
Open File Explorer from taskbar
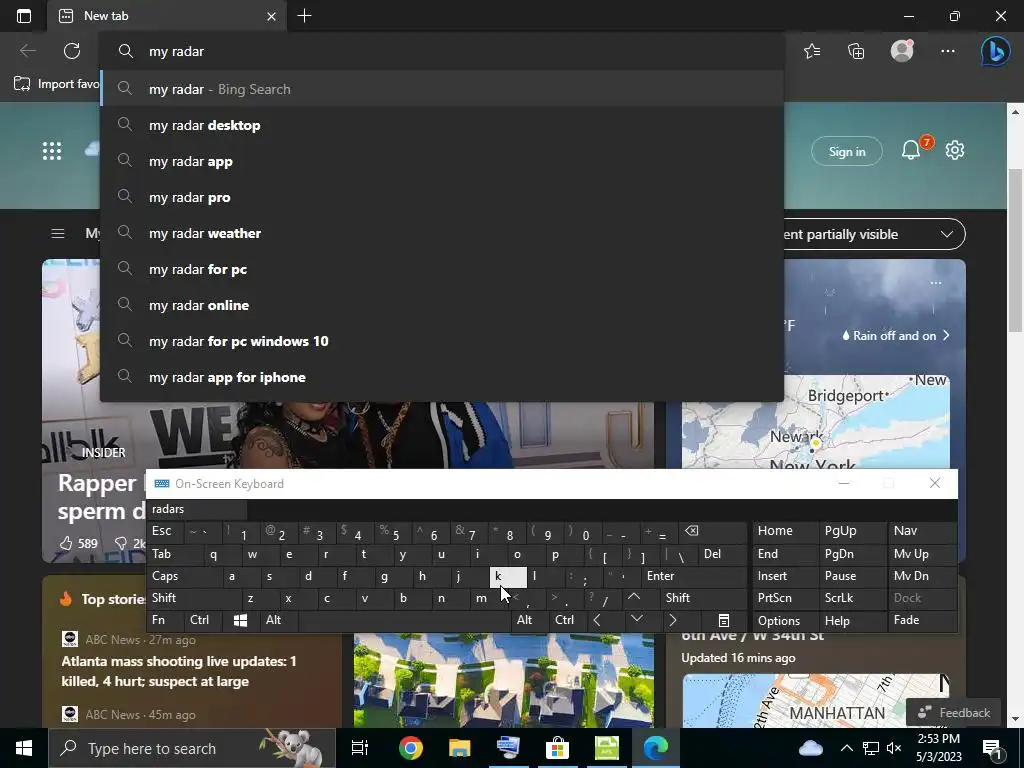(459, 748)
